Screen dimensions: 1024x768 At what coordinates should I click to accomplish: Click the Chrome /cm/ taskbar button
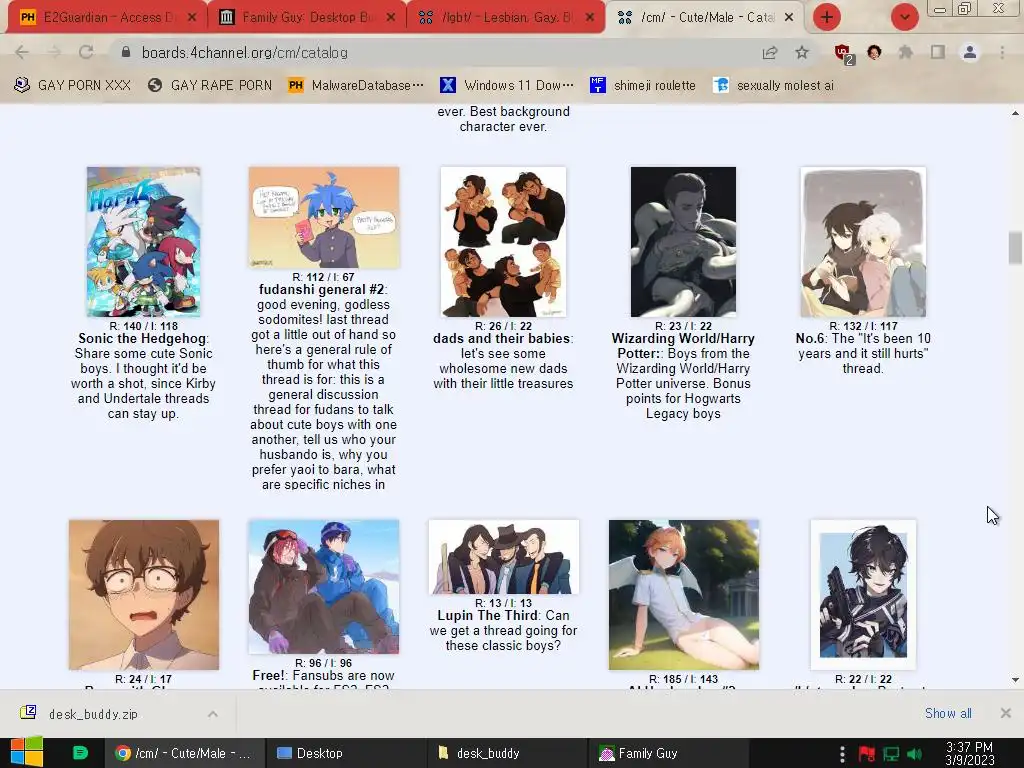coord(184,753)
